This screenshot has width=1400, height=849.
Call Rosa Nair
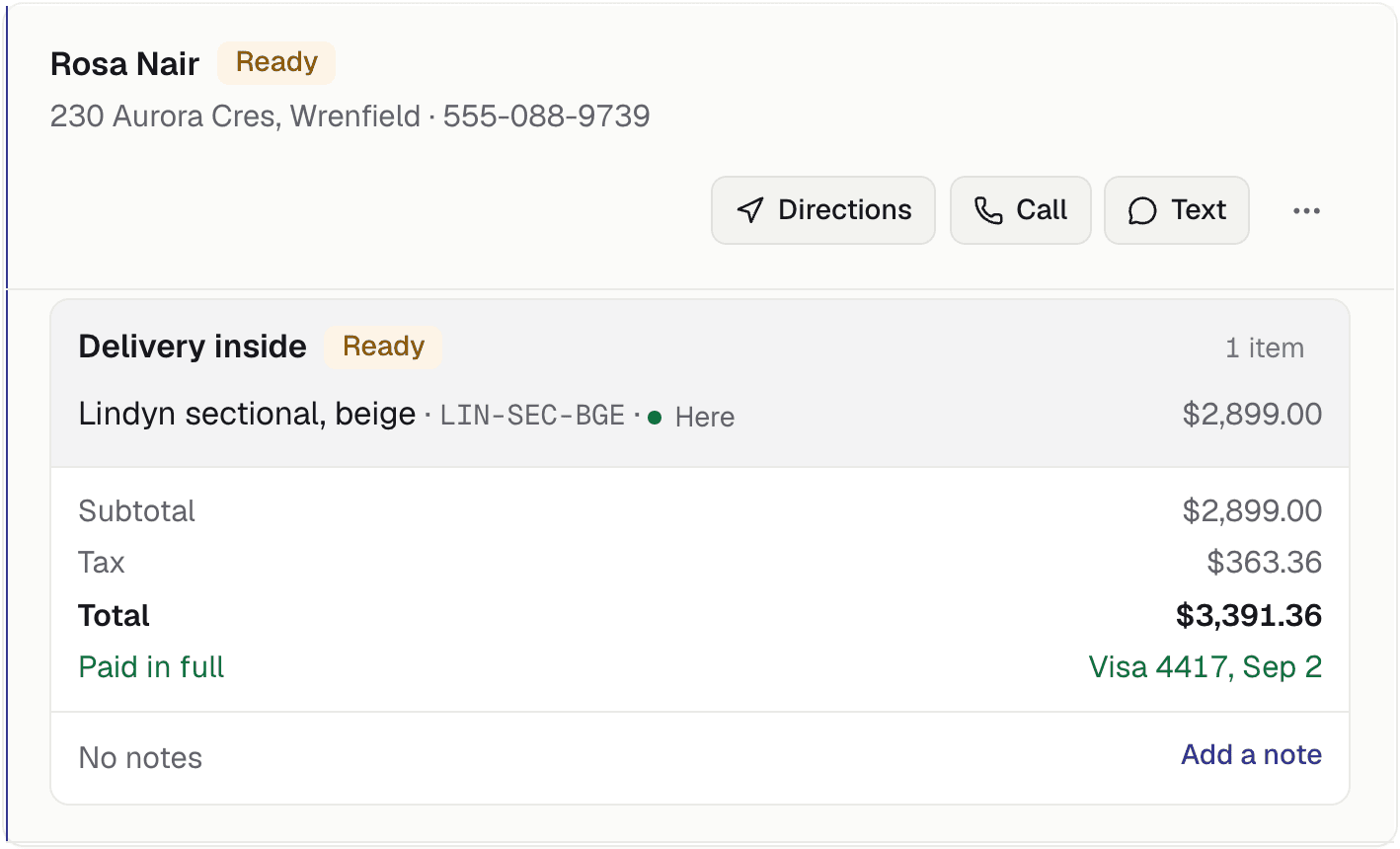(1021, 210)
